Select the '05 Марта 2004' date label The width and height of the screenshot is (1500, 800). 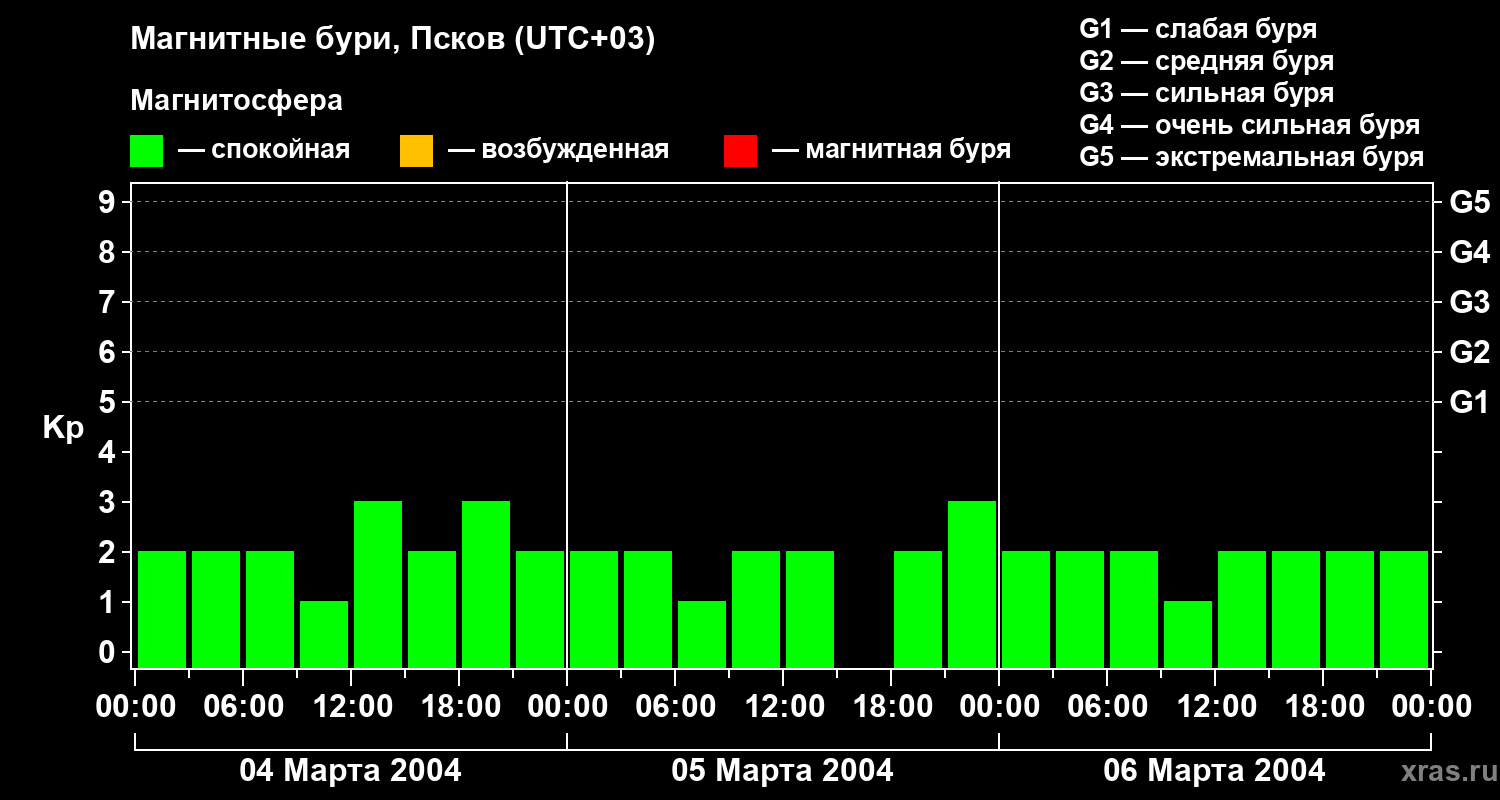pos(782,771)
